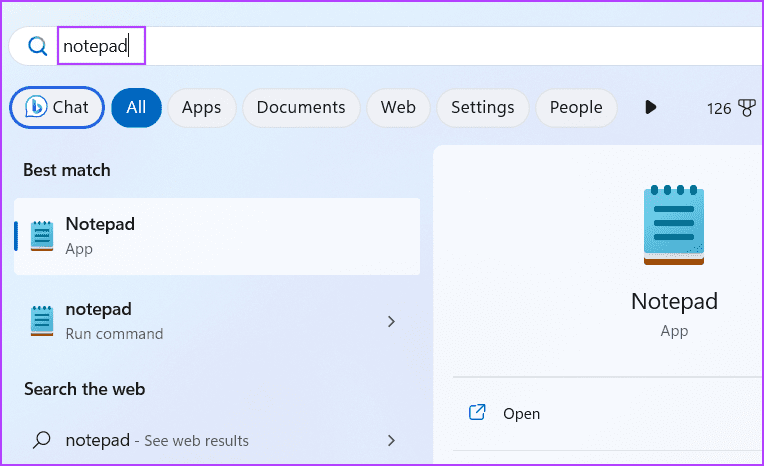The height and width of the screenshot is (466, 764).
Task: Select notepad Run command result
Action: [x=217, y=321]
